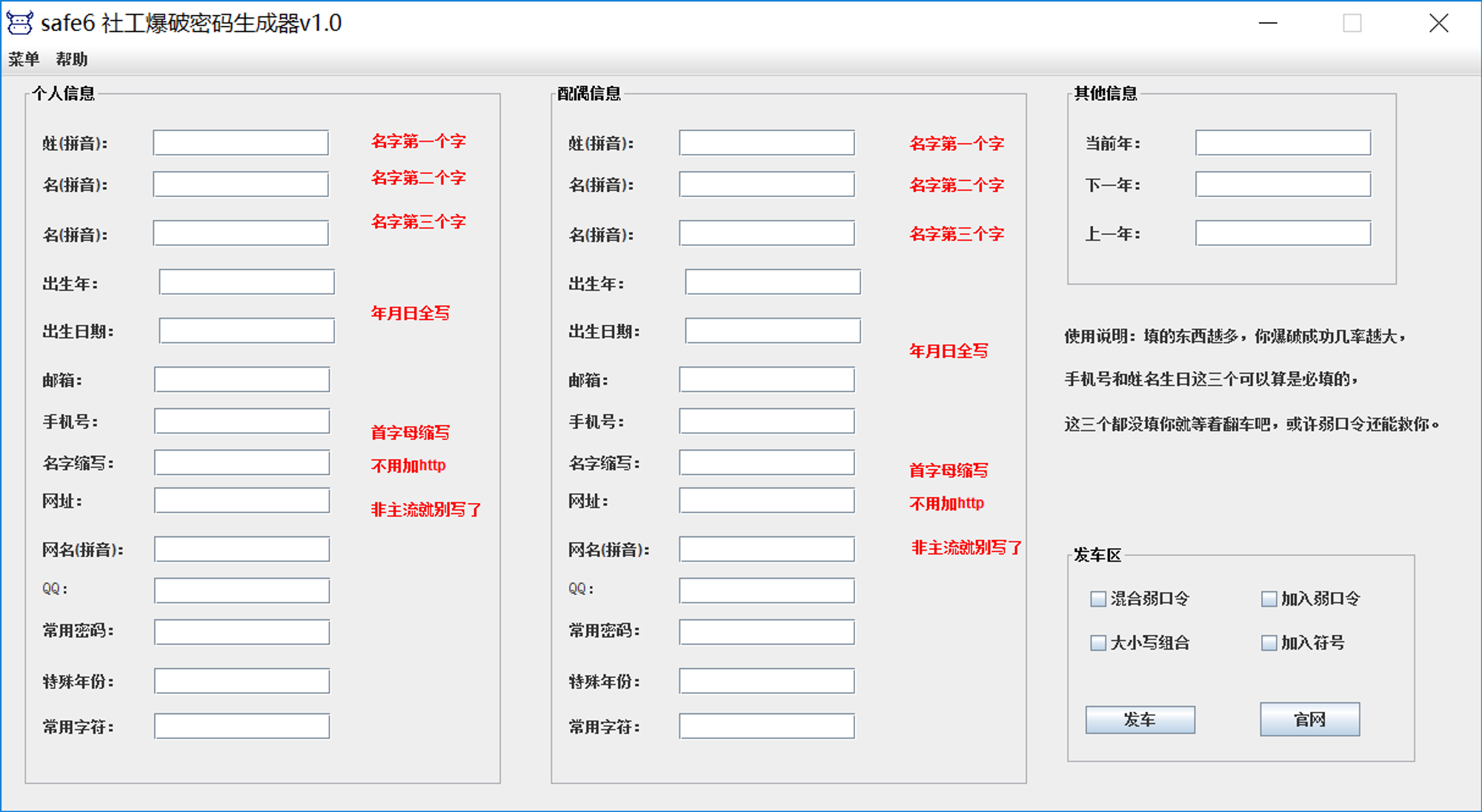Check the 加入符号 option

coord(1269,642)
